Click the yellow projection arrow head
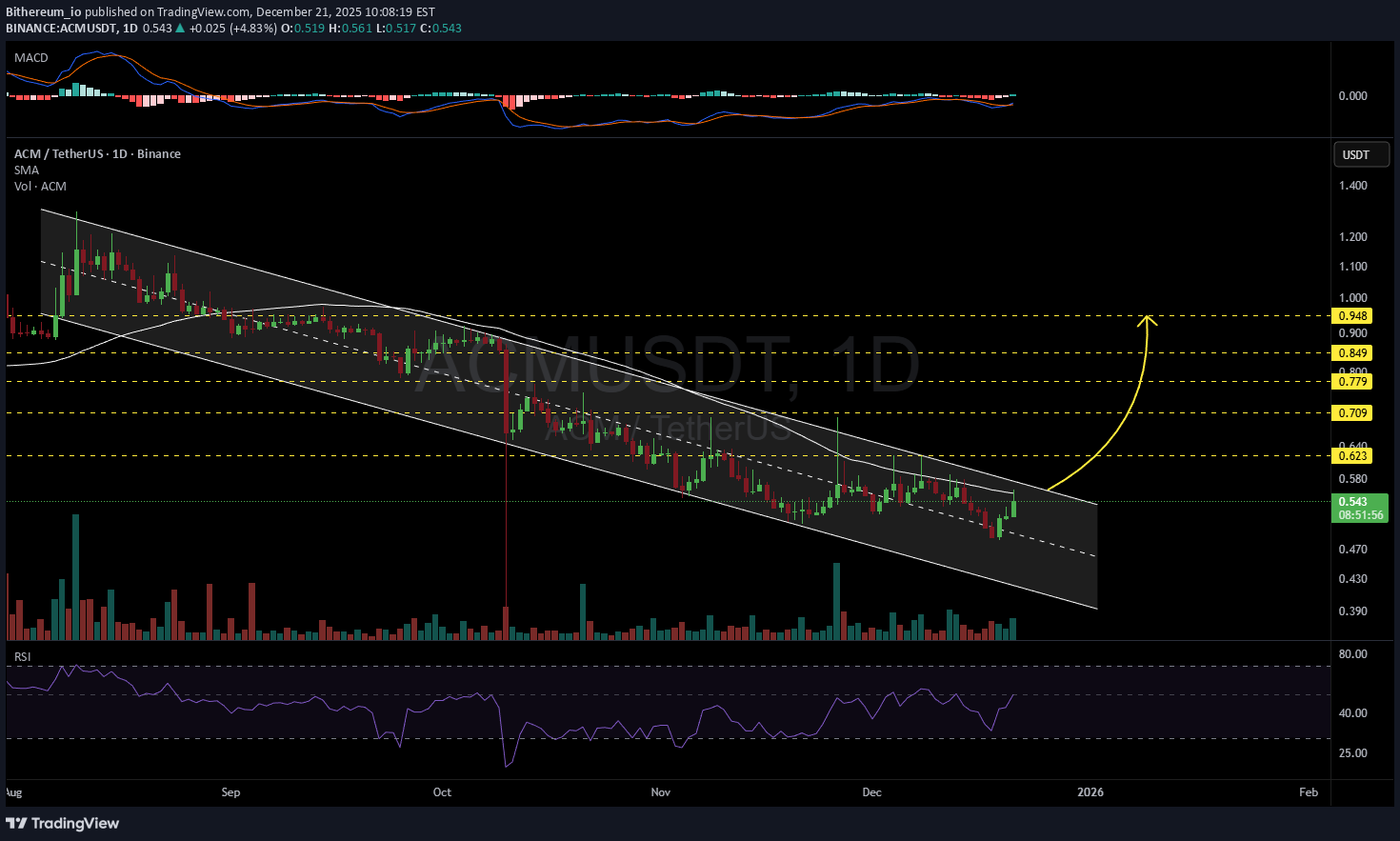Viewport: 1400px width, 841px height. click(x=1149, y=321)
